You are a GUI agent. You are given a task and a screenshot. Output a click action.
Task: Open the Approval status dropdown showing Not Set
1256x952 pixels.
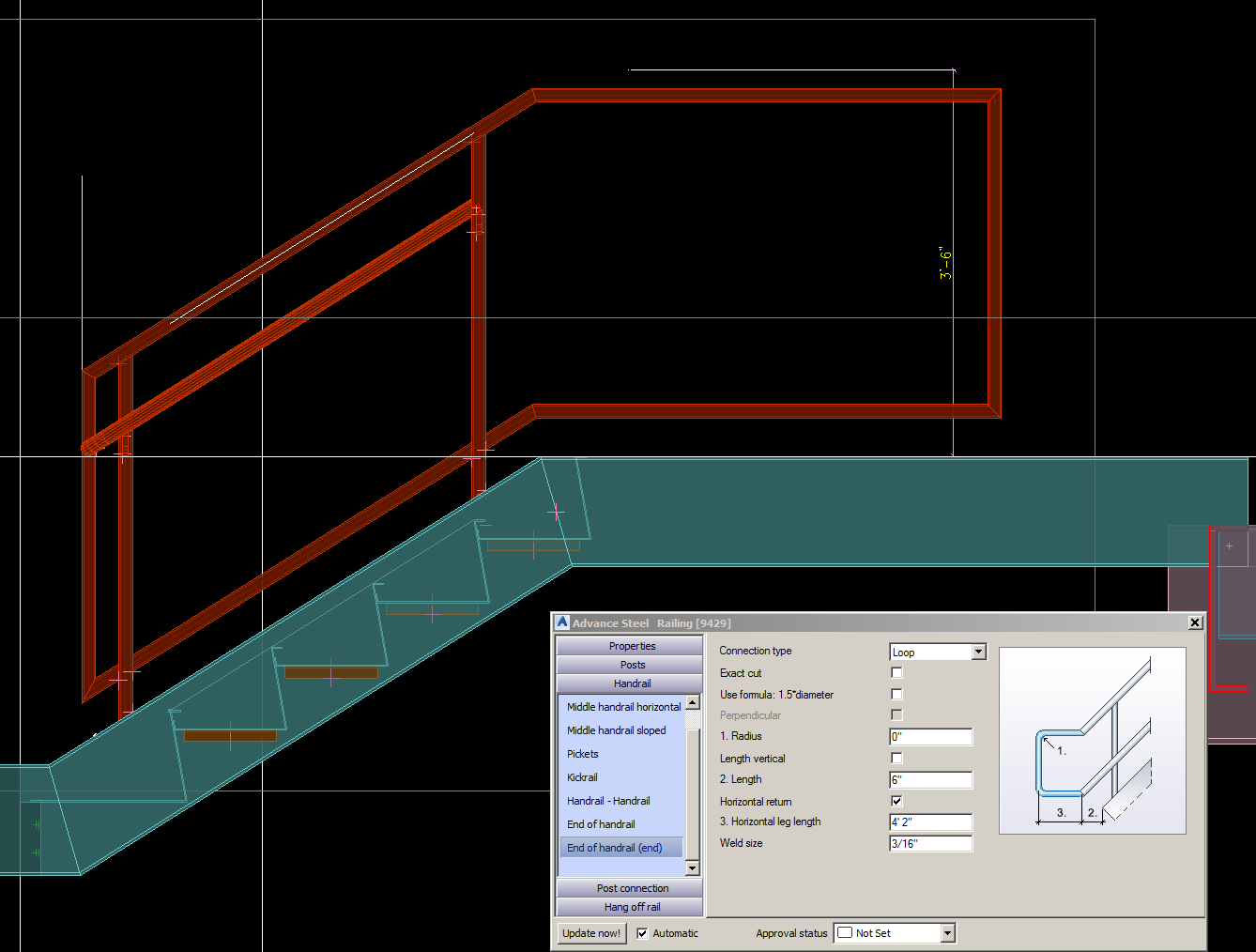[x=948, y=932]
